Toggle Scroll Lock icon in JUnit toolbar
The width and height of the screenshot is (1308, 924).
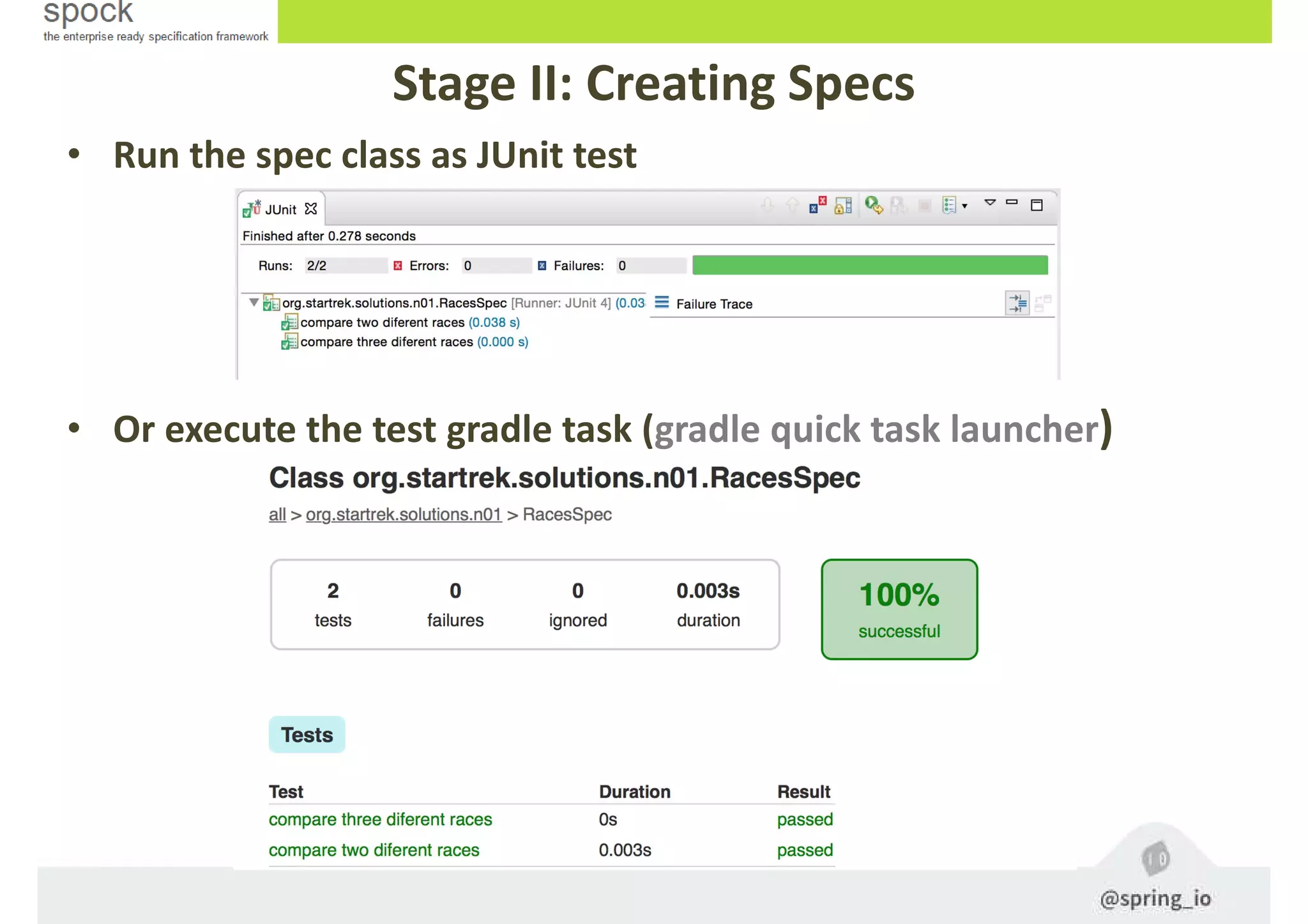(x=843, y=206)
